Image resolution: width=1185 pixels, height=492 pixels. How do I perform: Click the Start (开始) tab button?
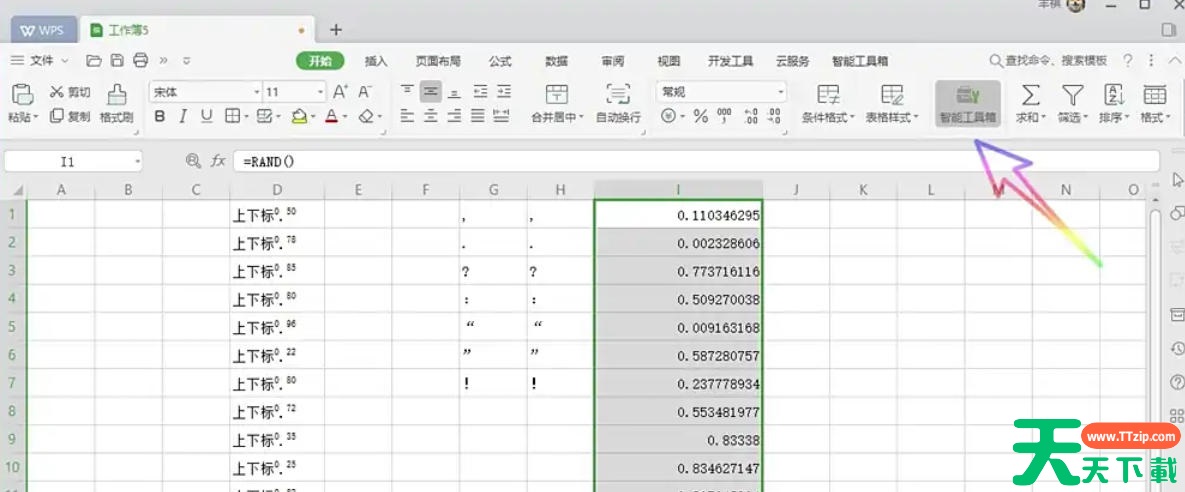pos(320,61)
